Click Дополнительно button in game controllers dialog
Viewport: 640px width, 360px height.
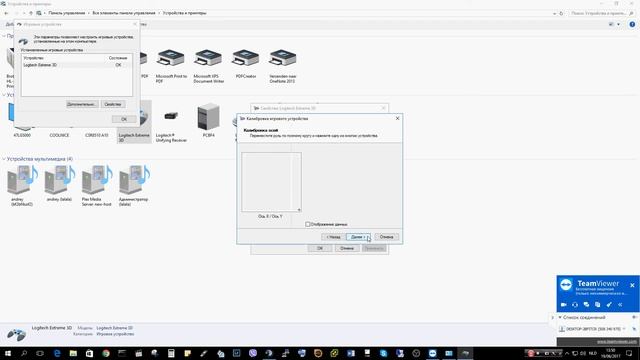(x=82, y=104)
